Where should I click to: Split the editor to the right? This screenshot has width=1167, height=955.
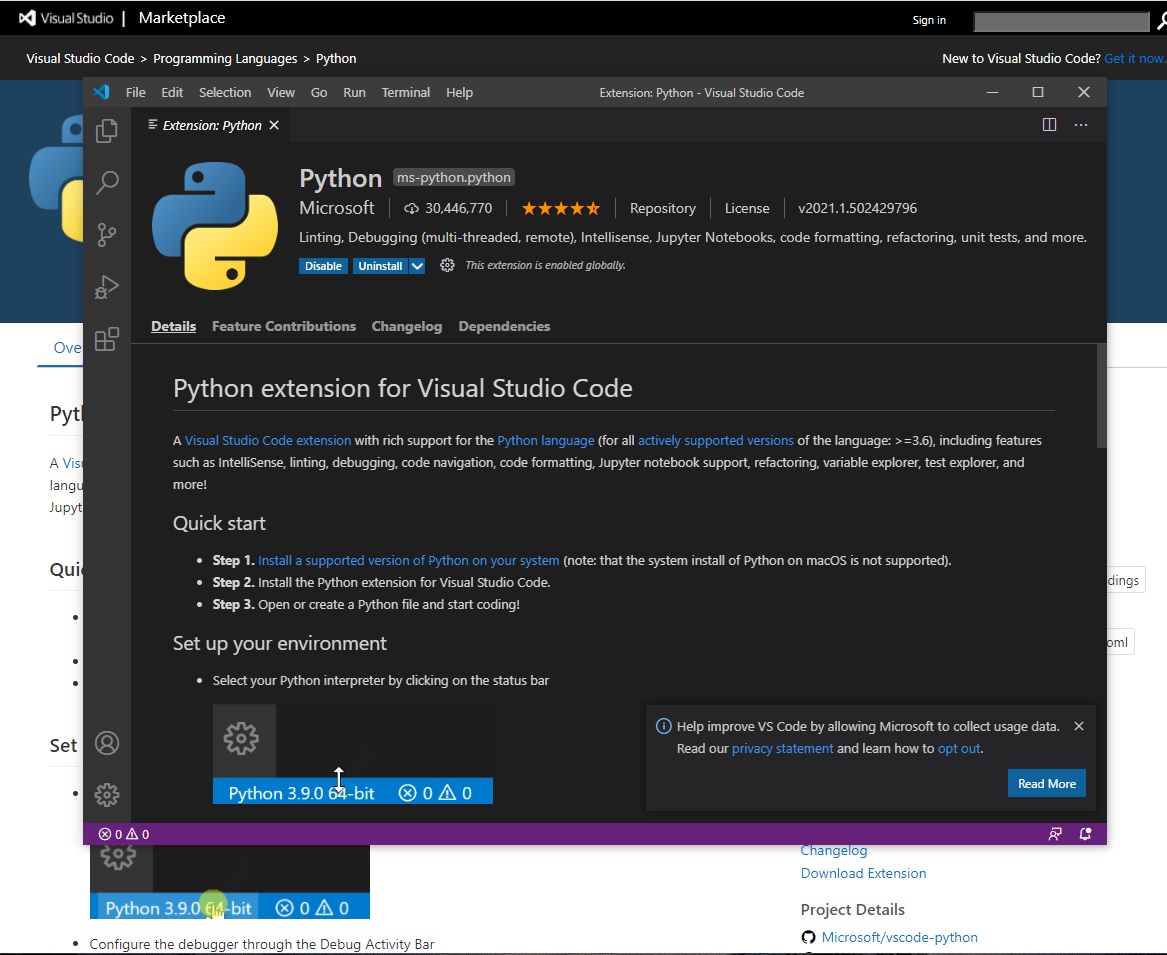pyautogui.click(x=1049, y=125)
